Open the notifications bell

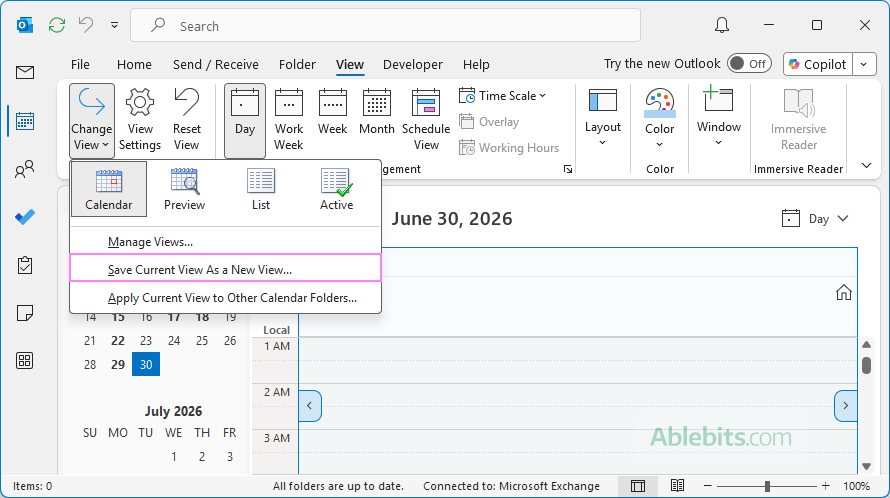click(722, 26)
